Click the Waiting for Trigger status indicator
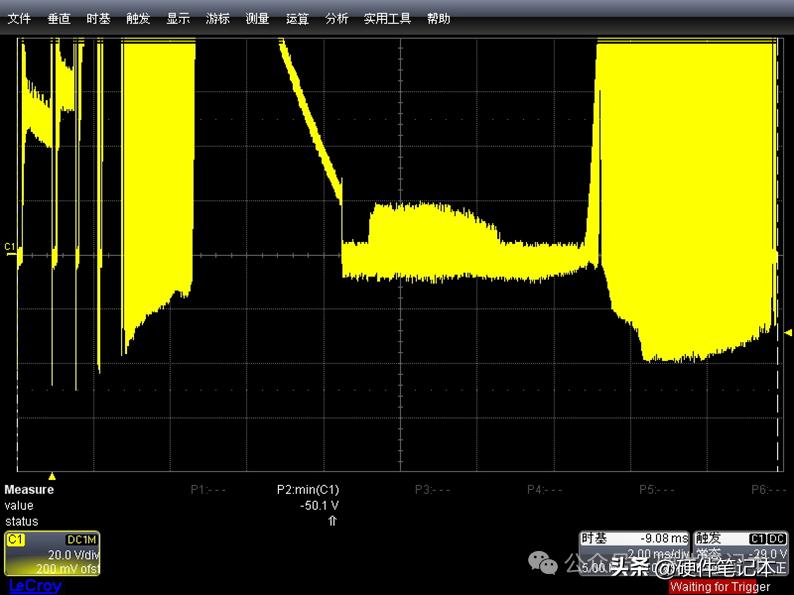This screenshot has width=794, height=595. (x=719, y=587)
